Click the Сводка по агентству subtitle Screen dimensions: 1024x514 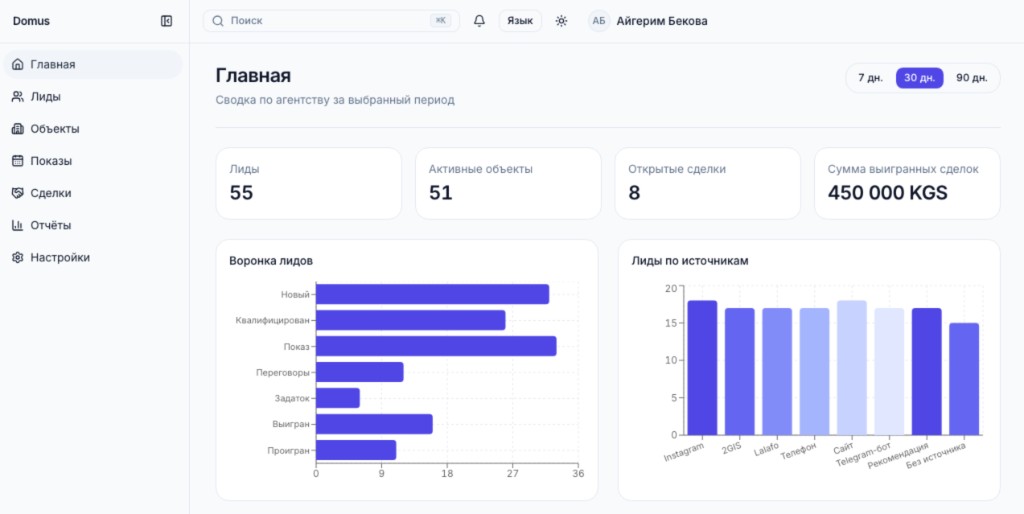click(335, 100)
